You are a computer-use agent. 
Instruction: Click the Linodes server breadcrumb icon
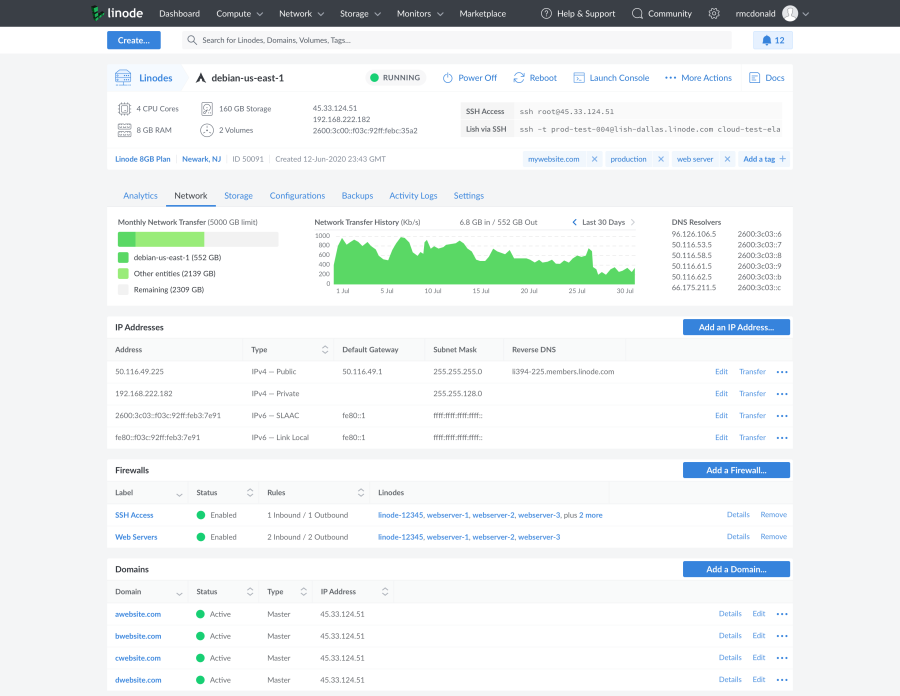click(123, 77)
